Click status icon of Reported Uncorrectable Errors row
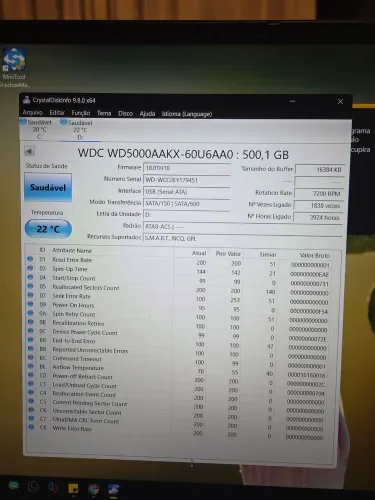Screen dimensions: 375x500 pyautogui.click(x=31, y=349)
